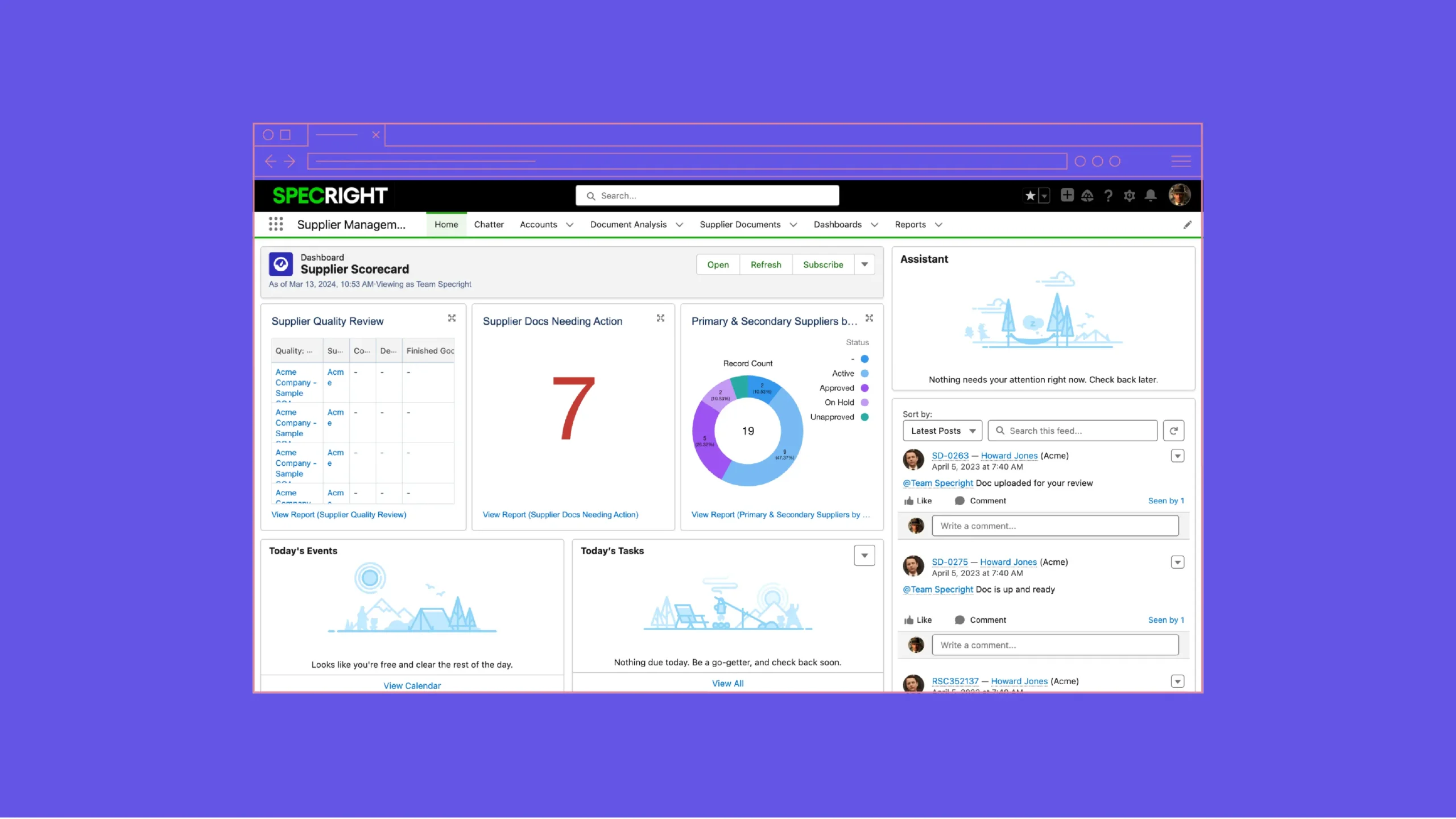Click the View Calendar link

412,685
